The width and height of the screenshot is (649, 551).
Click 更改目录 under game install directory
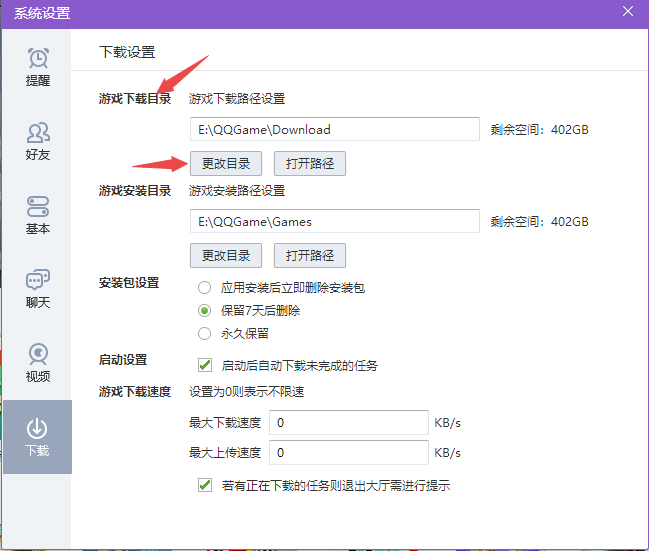(x=226, y=254)
